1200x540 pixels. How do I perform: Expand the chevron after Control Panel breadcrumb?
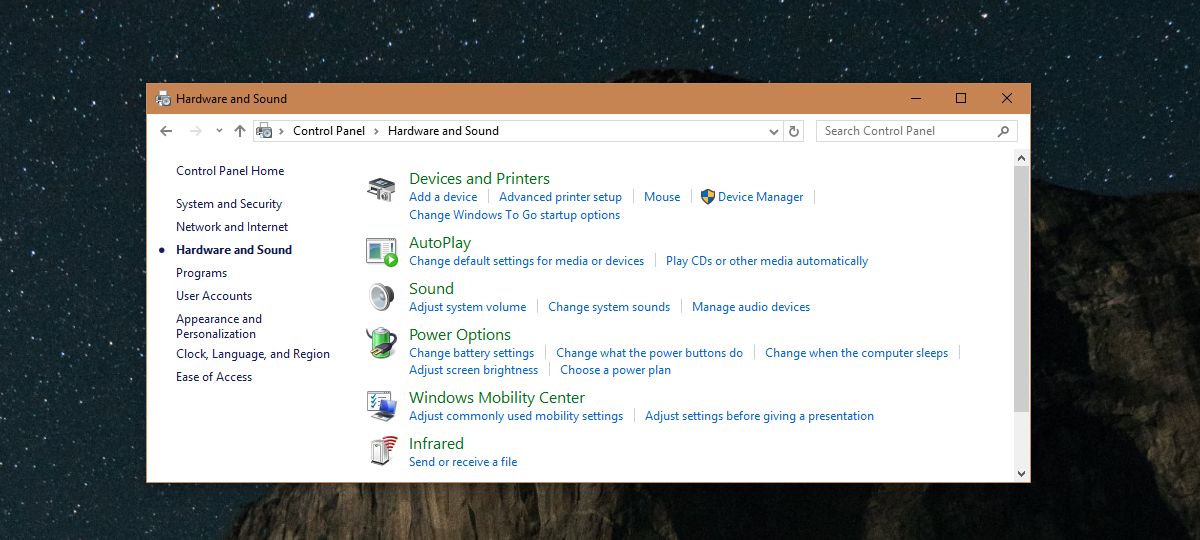[x=376, y=131]
